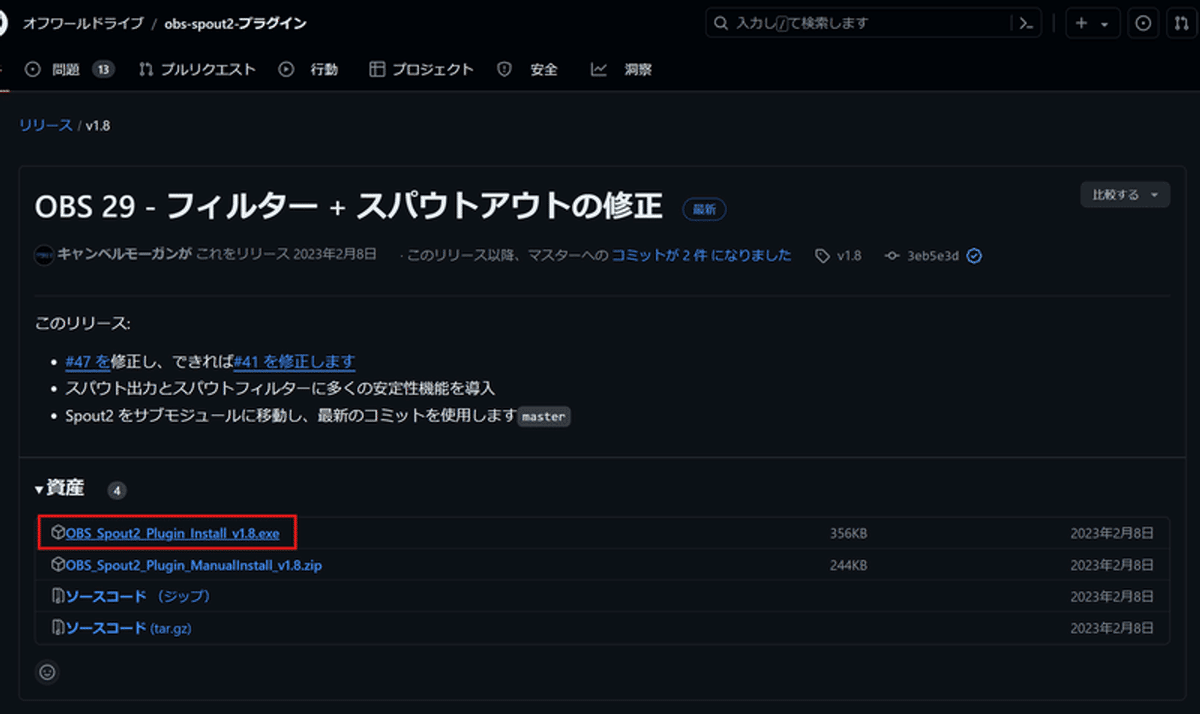1200x714 pixels.
Task: Open the v1.8 tag link
Action: click(849, 256)
